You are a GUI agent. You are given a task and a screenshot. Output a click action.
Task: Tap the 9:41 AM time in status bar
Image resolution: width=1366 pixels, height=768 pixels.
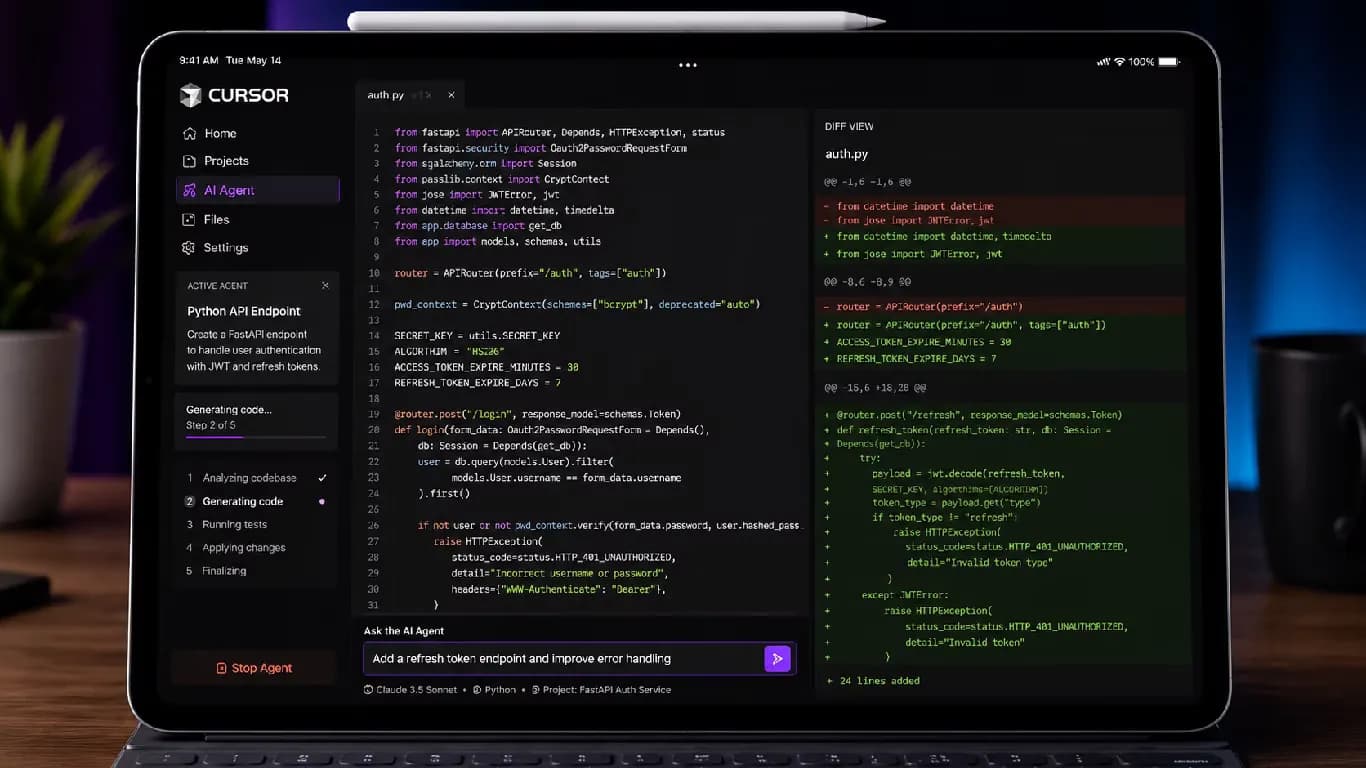199,61
